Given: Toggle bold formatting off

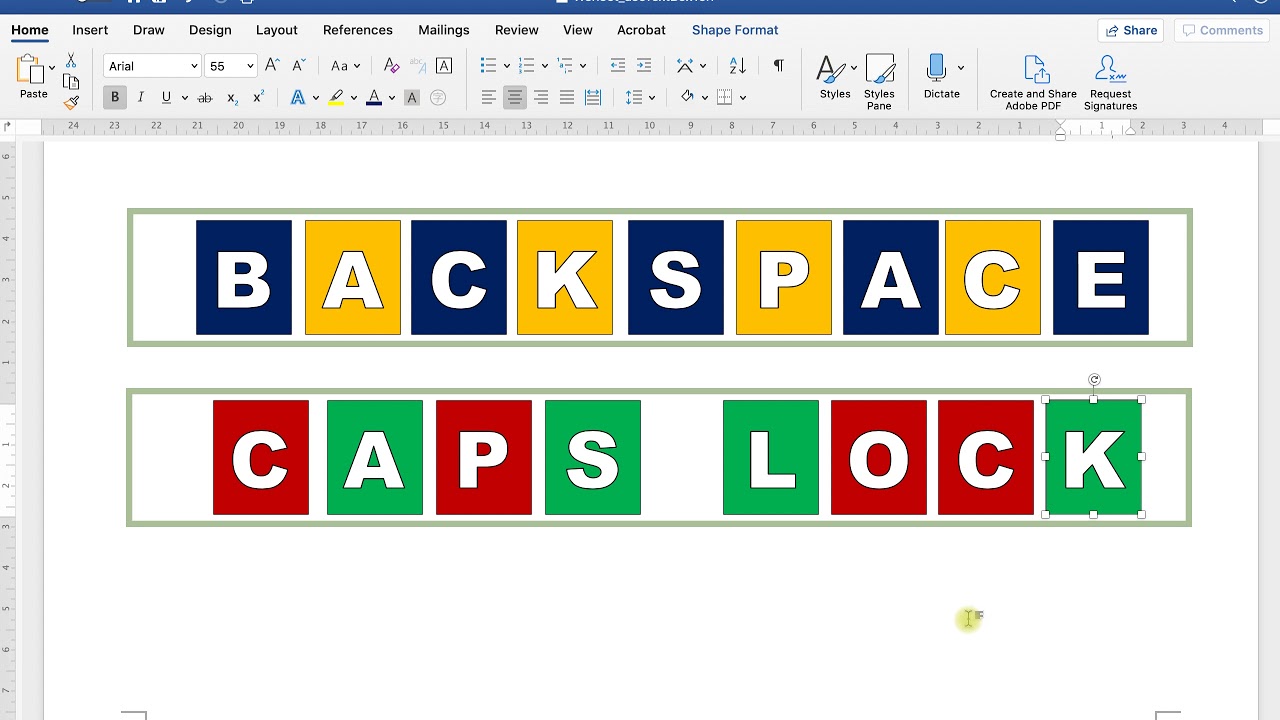Looking at the screenshot, I should tap(115, 97).
